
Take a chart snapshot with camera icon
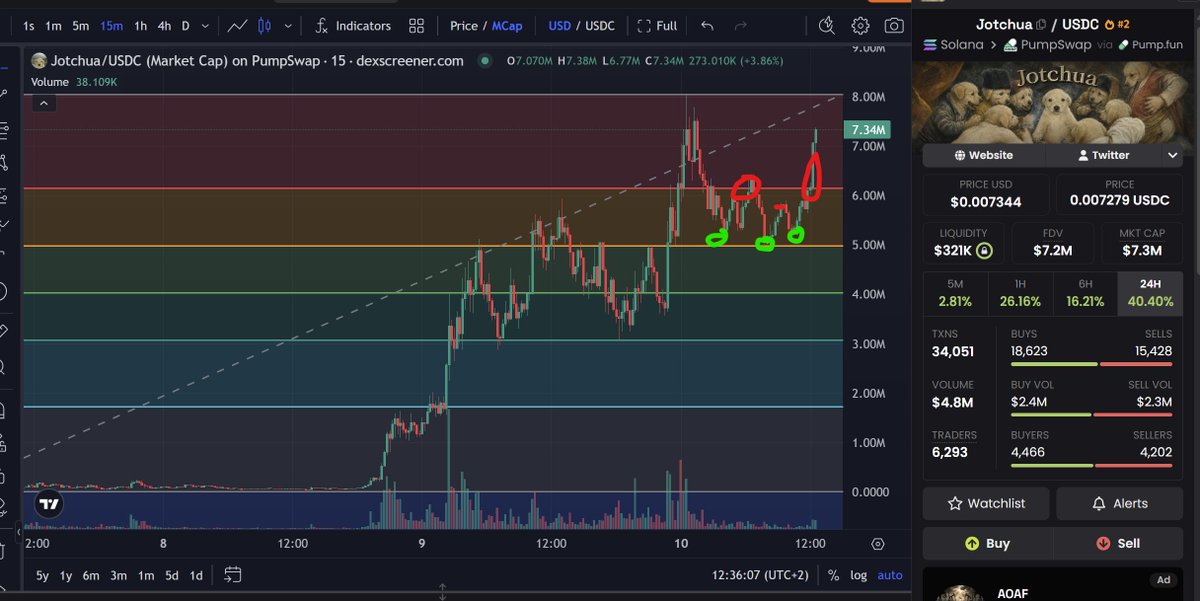pyautogui.click(x=894, y=26)
